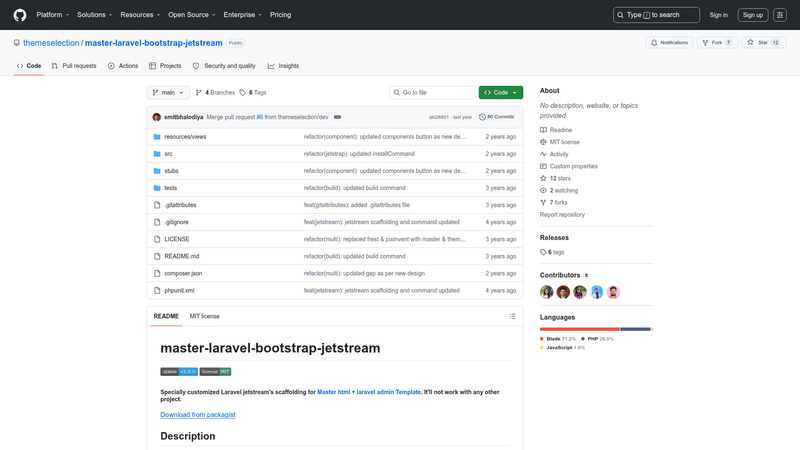This screenshot has height=450, width=800.
Task: View the 2 watching link
Action: pyautogui.click(x=559, y=190)
